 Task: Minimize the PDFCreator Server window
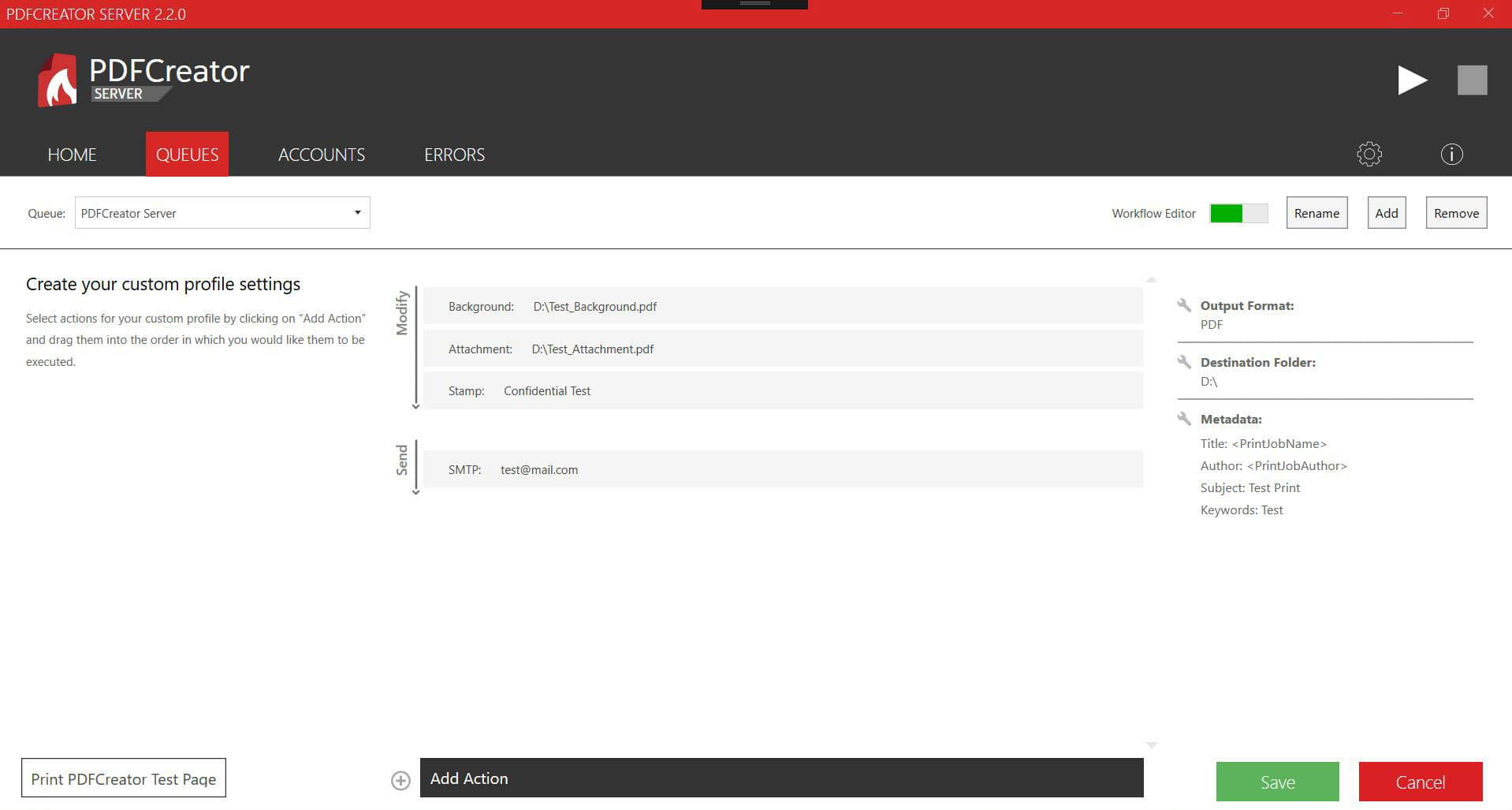(x=1397, y=13)
